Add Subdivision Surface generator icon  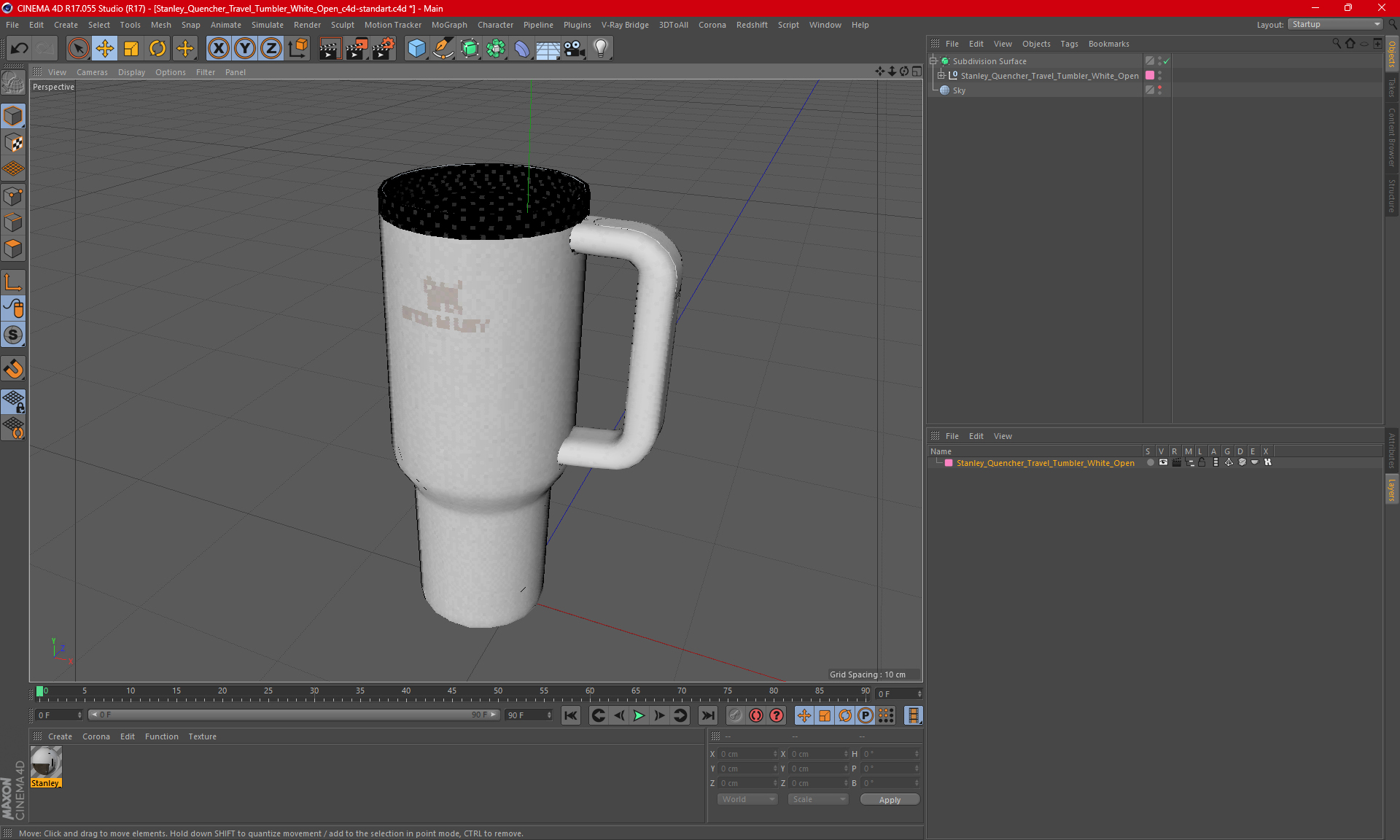coord(470,49)
